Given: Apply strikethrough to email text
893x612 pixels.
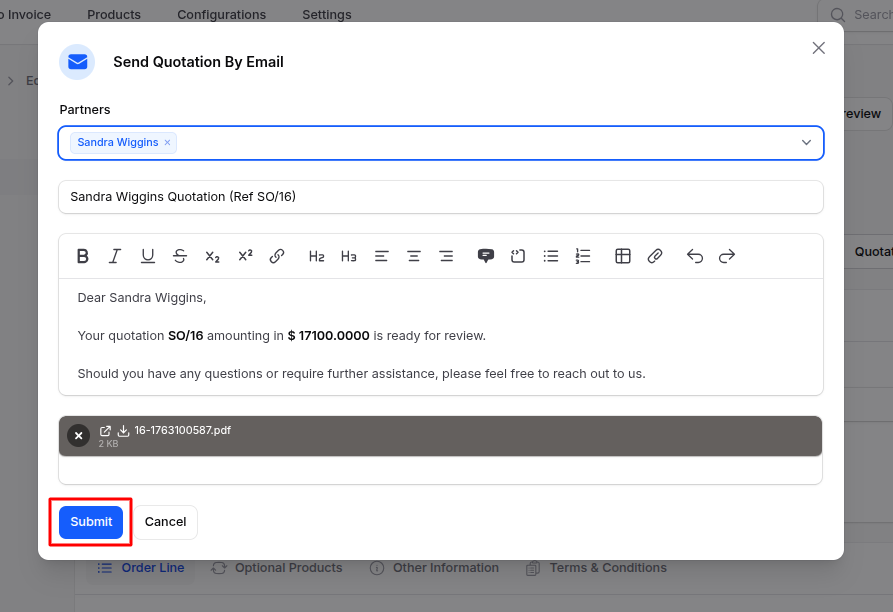Looking at the screenshot, I should [180, 256].
